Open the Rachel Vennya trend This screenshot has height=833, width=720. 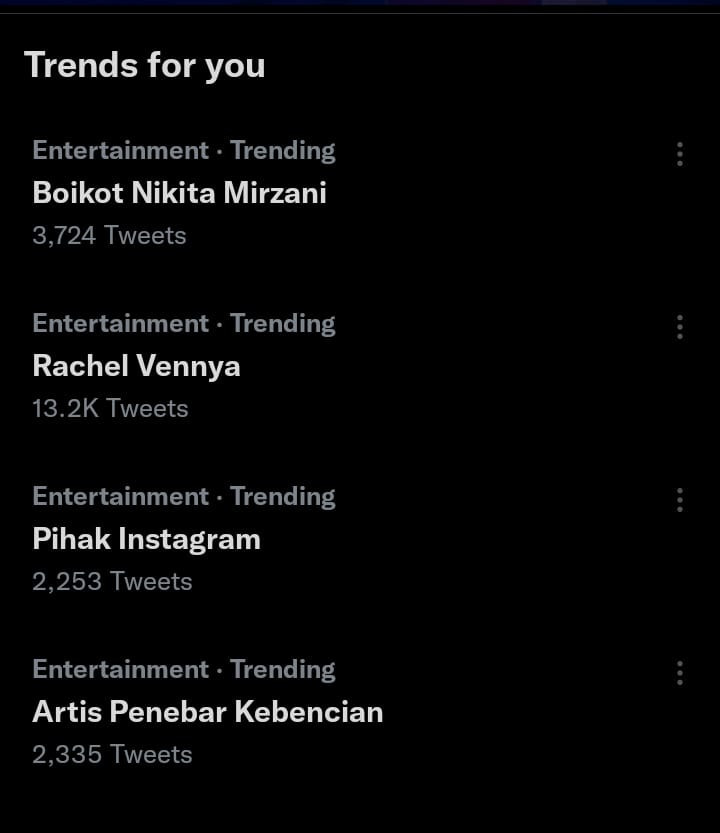click(x=137, y=366)
